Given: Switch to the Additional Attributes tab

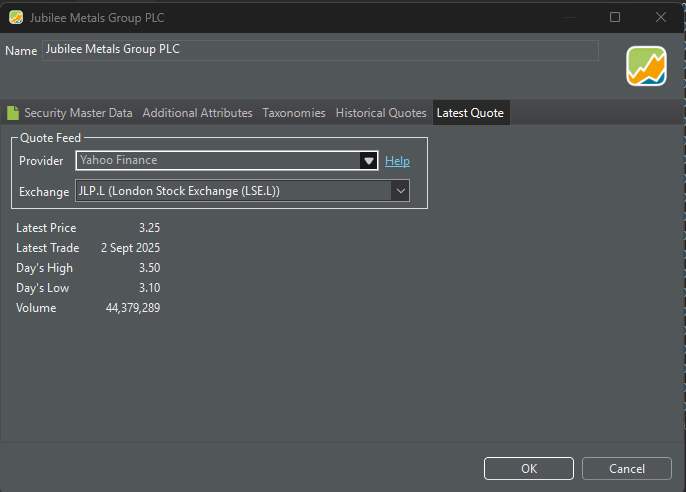Looking at the screenshot, I should [x=197, y=113].
